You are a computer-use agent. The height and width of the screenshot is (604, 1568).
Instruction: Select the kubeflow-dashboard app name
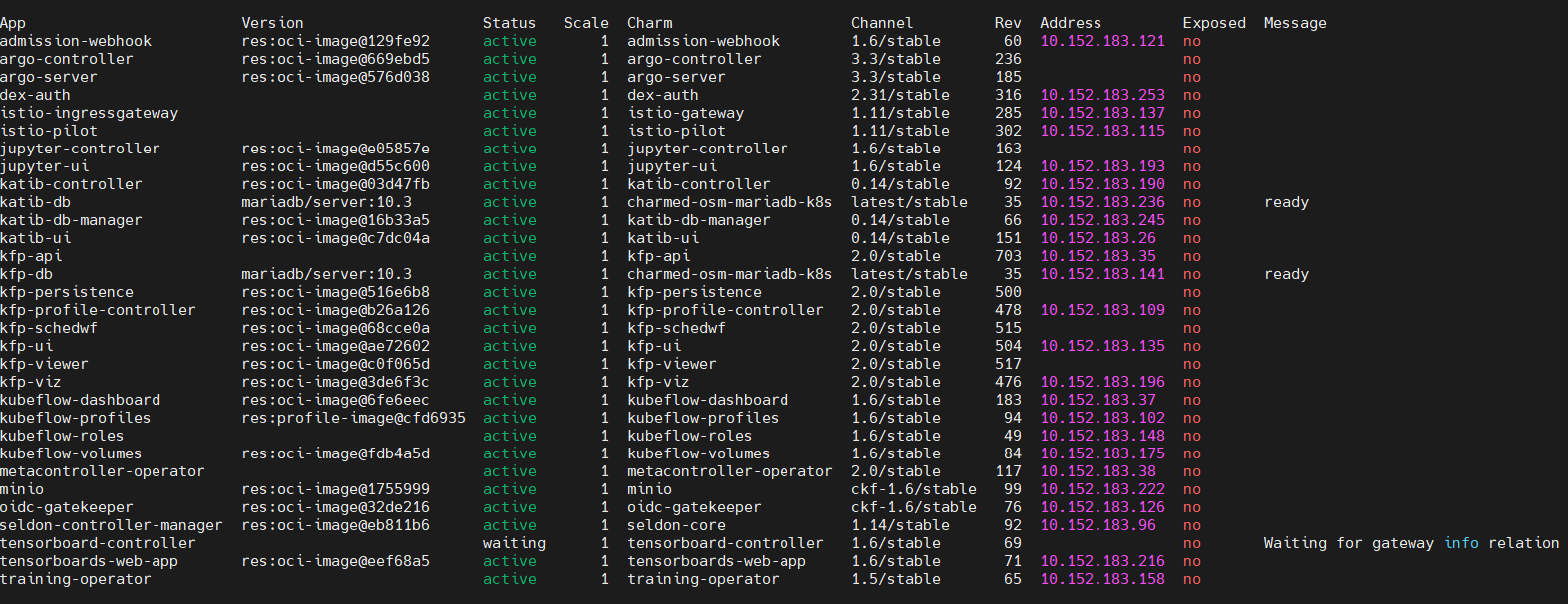click(x=80, y=400)
